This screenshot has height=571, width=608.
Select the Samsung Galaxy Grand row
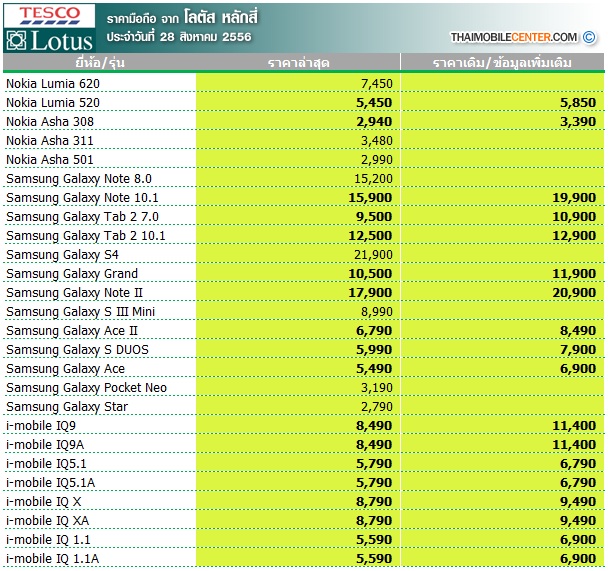(x=304, y=273)
